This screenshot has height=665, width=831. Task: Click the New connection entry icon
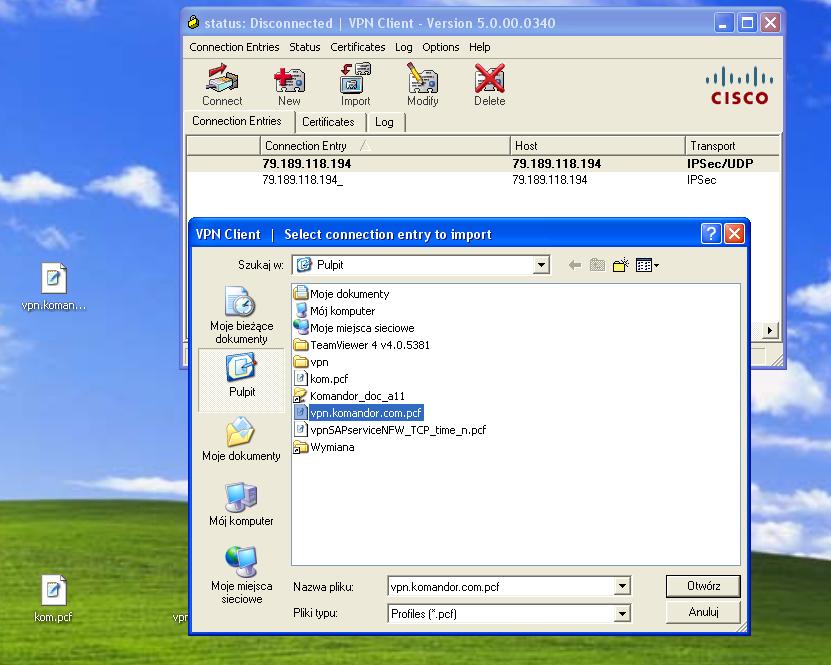(289, 85)
